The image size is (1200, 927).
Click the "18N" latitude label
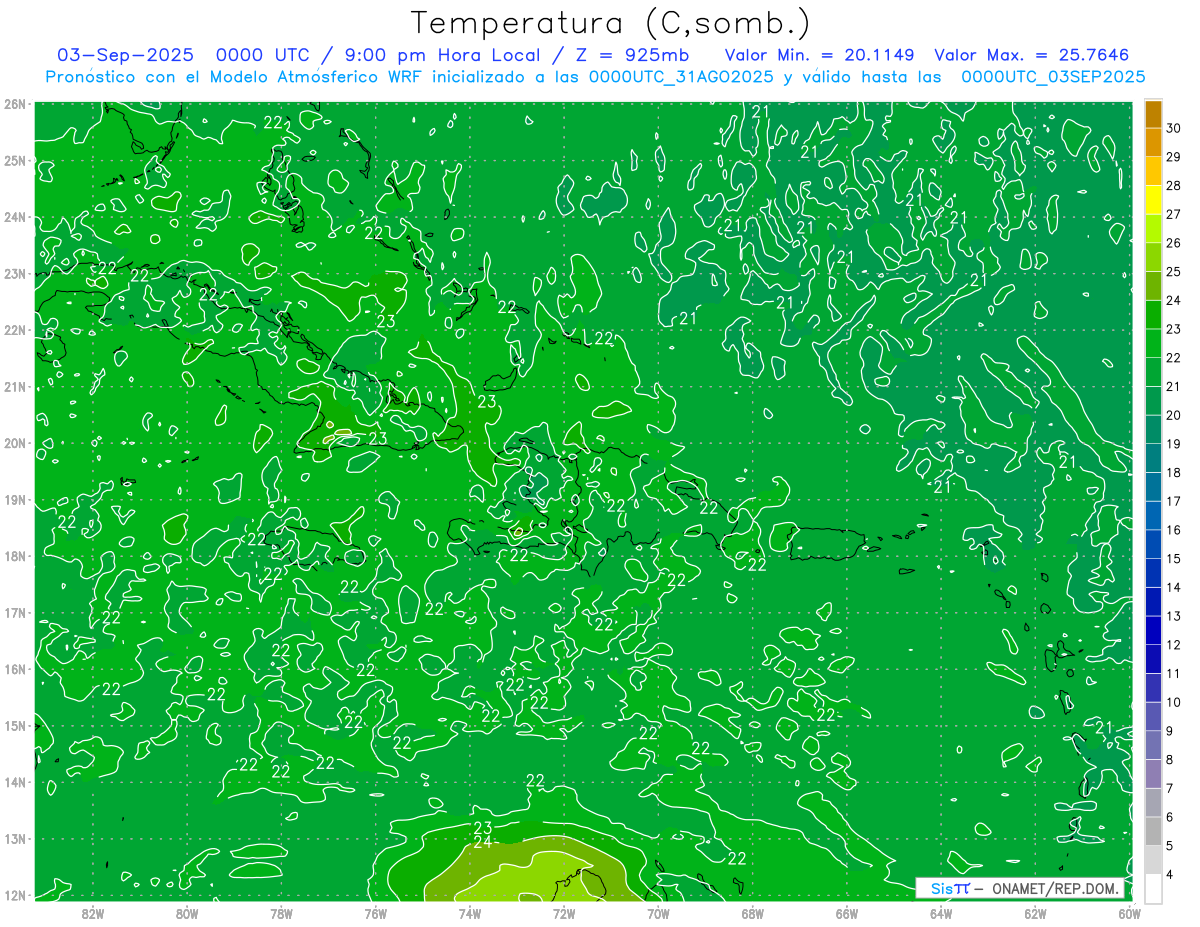pos(15,556)
